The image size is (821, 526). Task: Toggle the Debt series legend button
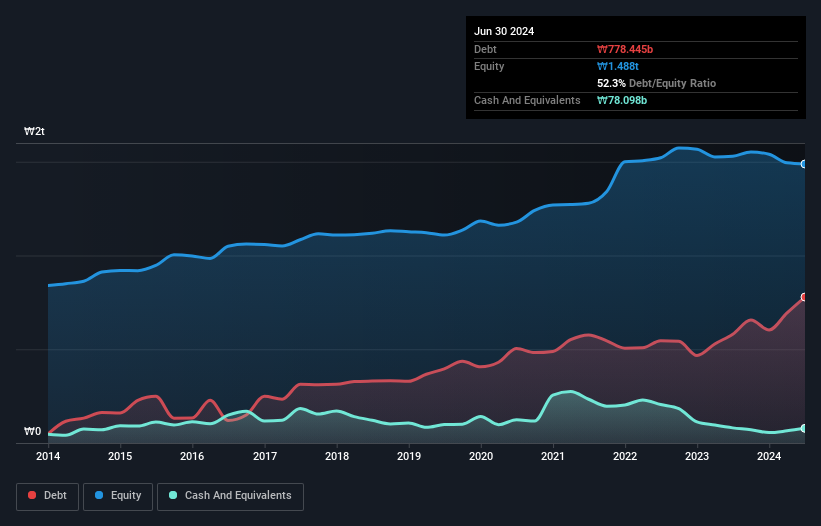(48, 496)
